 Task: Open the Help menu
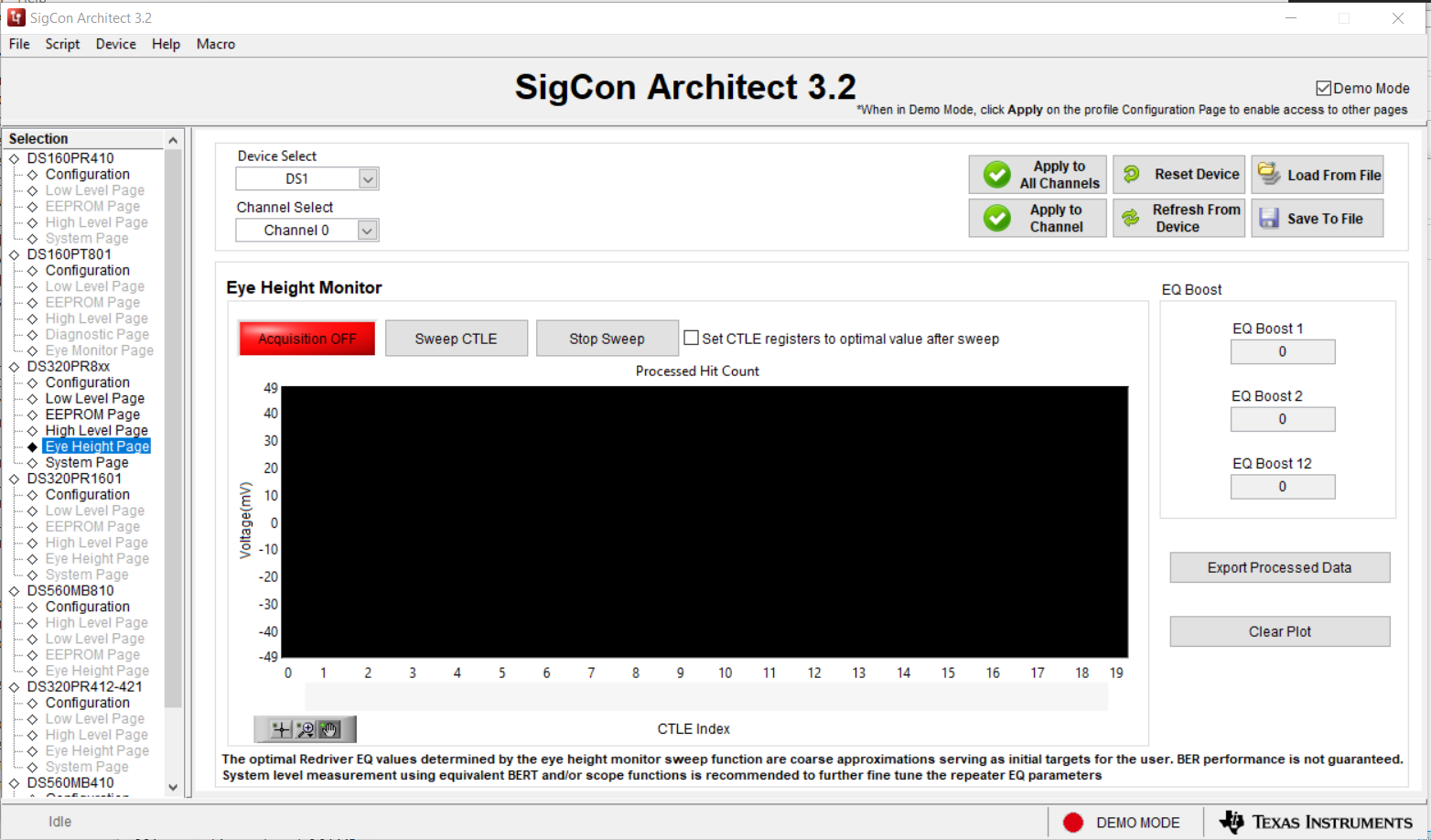(166, 44)
